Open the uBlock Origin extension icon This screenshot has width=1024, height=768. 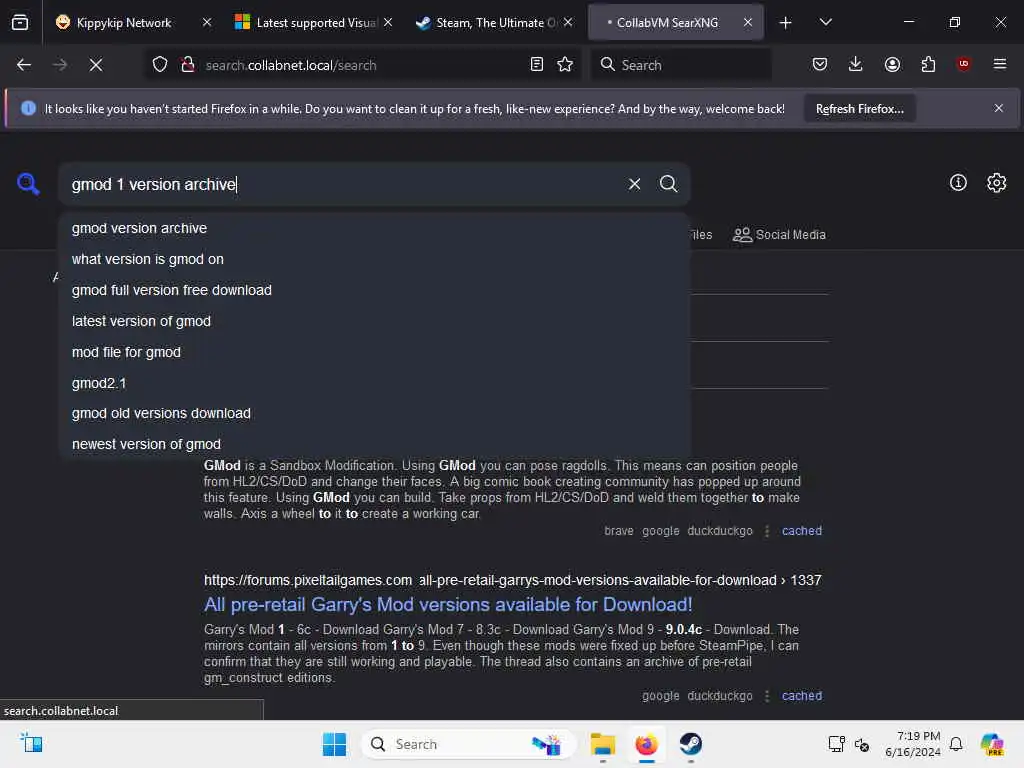tap(964, 65)
